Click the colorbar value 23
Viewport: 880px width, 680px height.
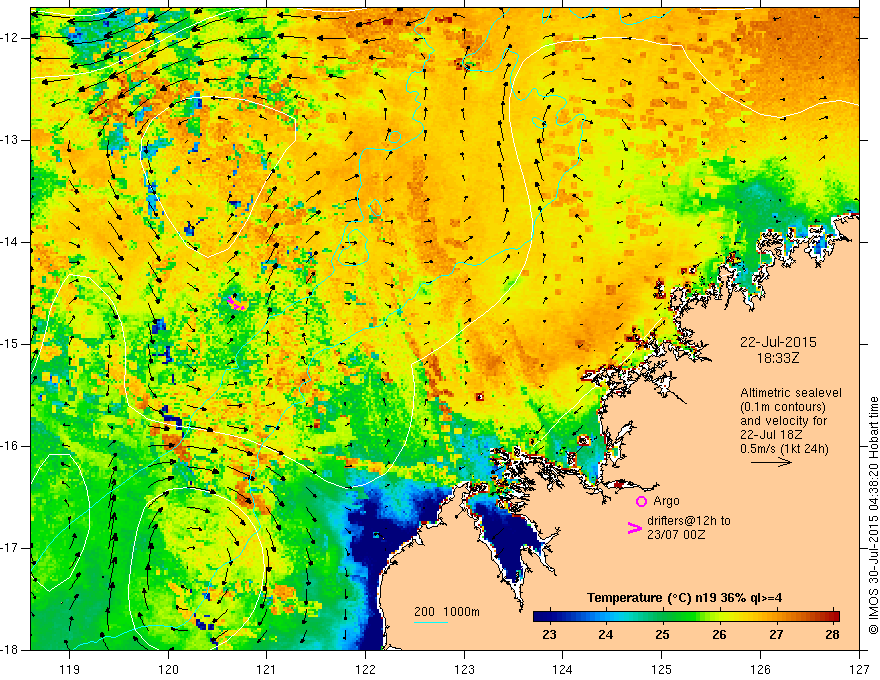pyautogui.click(x=549, y=635)
